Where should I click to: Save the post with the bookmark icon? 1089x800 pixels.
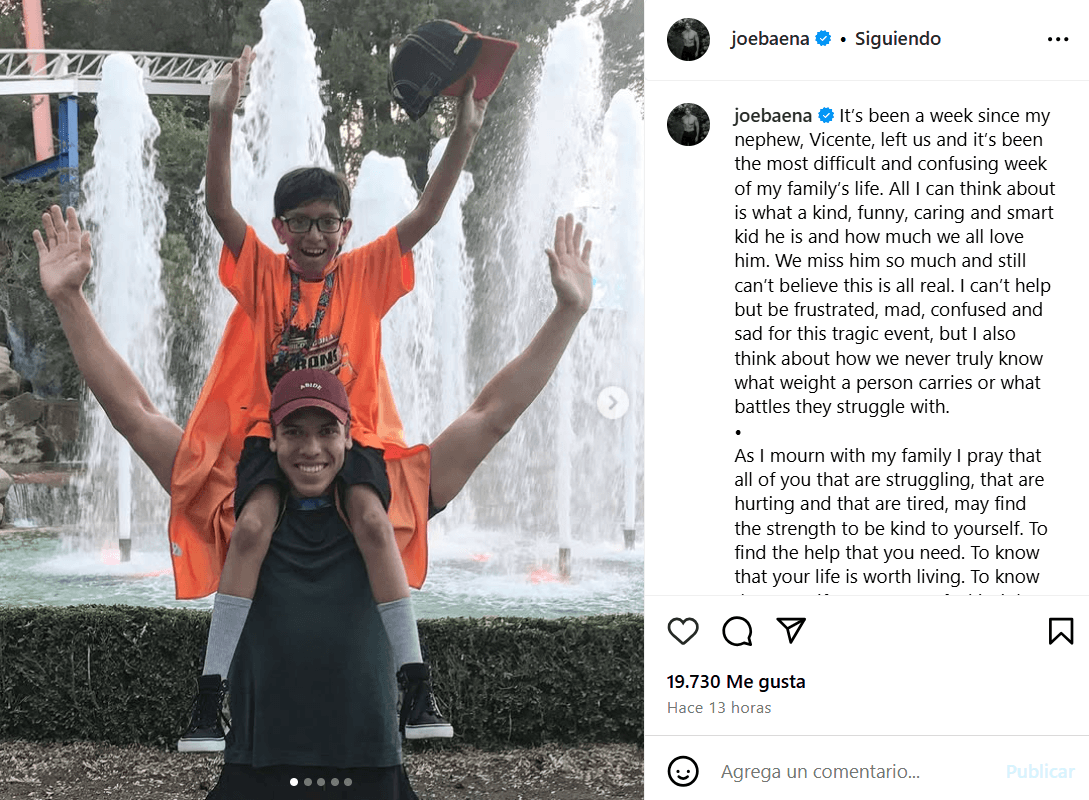(1061, 631)
